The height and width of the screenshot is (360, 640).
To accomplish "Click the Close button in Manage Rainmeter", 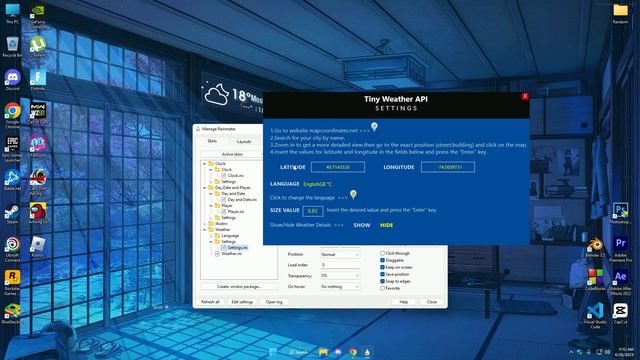I will (432, 302).
